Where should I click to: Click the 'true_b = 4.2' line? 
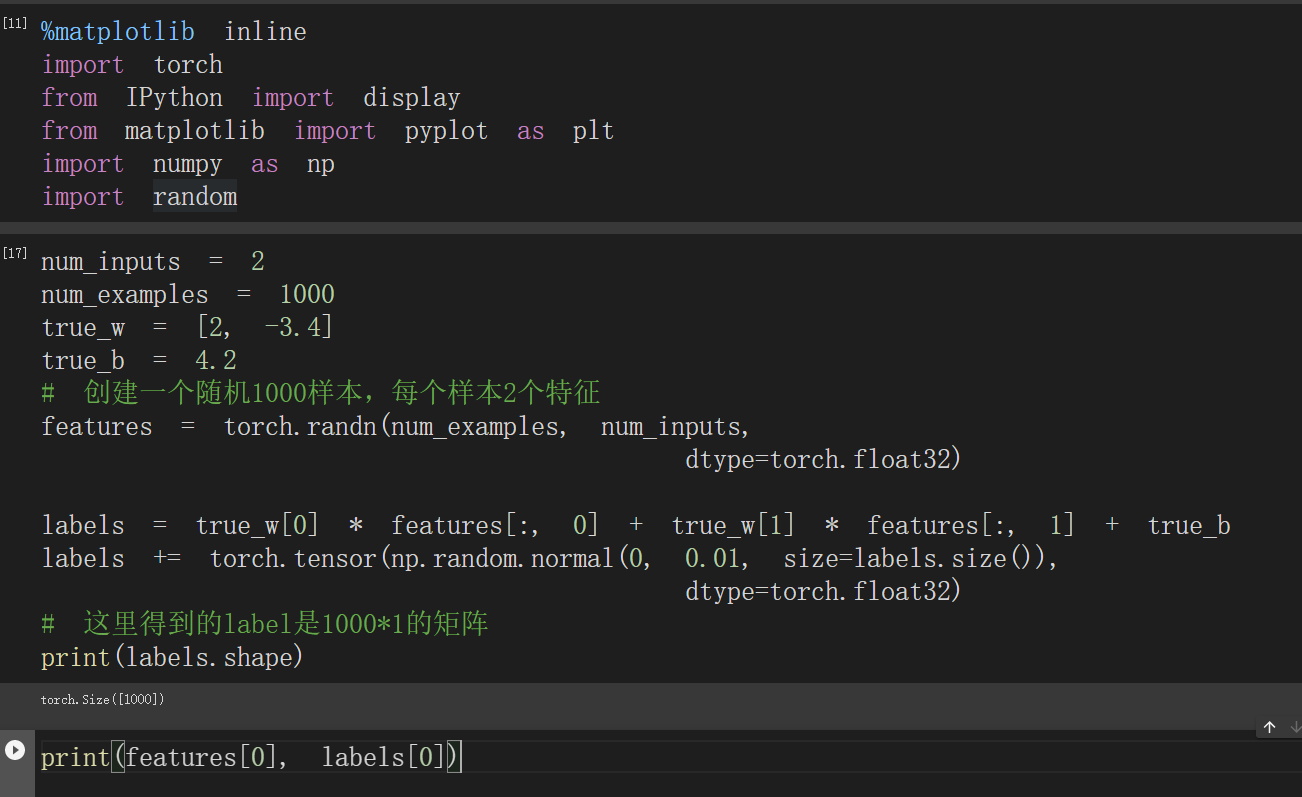(x=139, y=361)
